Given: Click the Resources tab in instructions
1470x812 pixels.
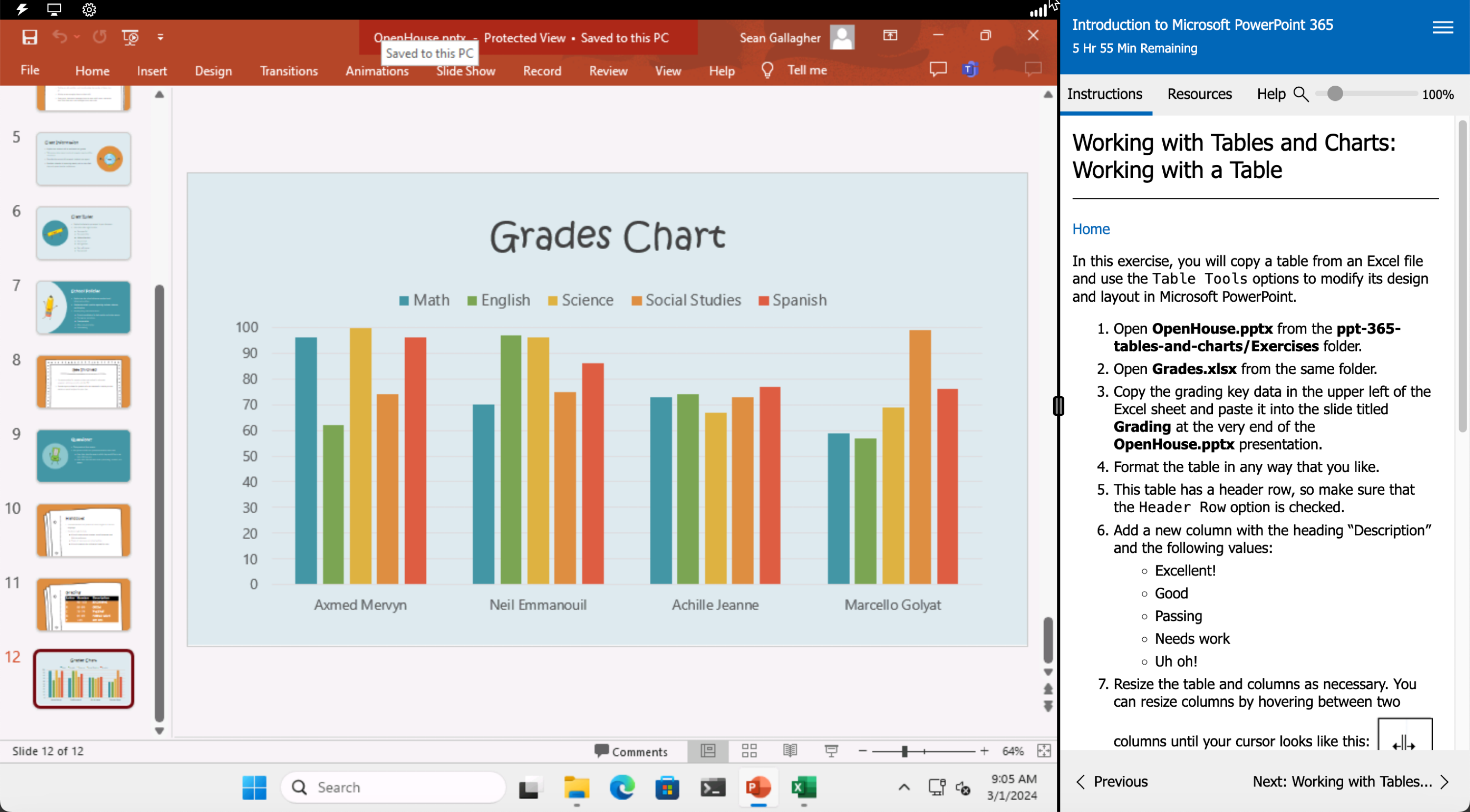Looking at the screenshot, I should pos(1199,93).
